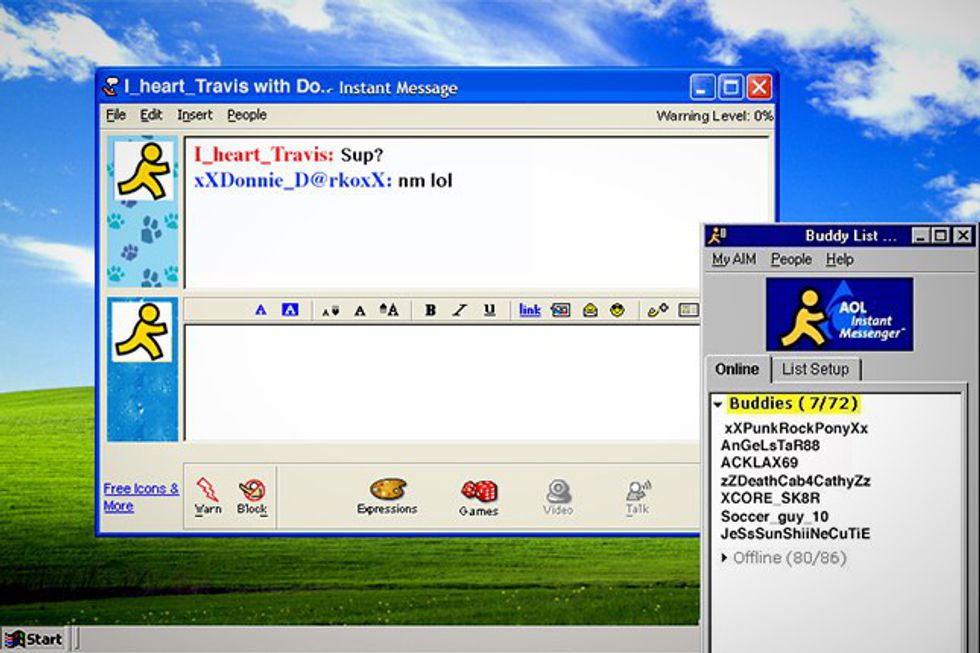The width and height of the screenshot is (980, 653).
Task: Click the mail envelope icon in toolbar
Action: click(590, 310)
